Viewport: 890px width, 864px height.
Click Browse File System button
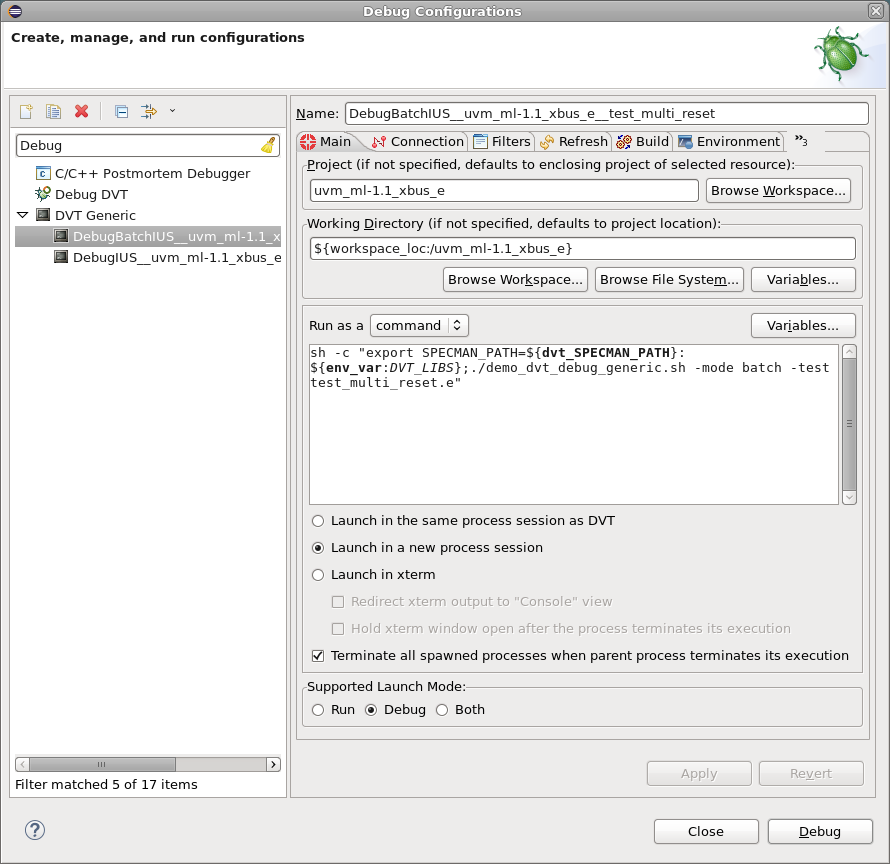click(x=668, y=279)
